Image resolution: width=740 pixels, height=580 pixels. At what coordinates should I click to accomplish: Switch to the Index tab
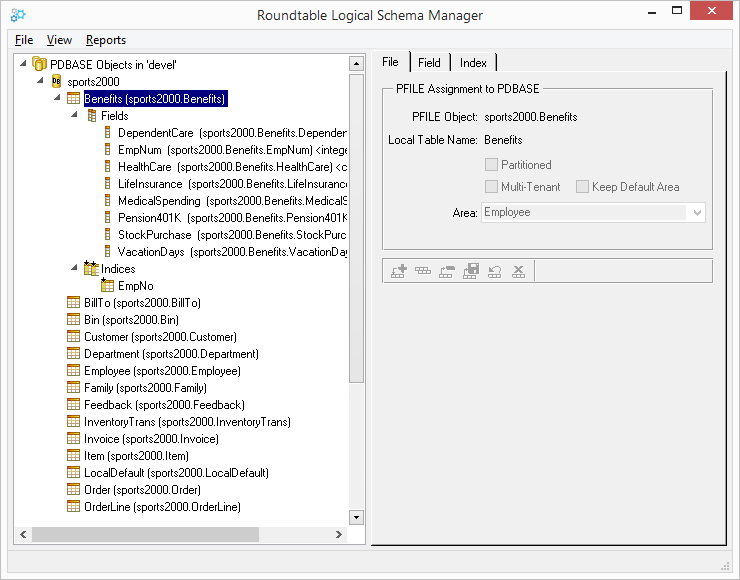[473, 63]
